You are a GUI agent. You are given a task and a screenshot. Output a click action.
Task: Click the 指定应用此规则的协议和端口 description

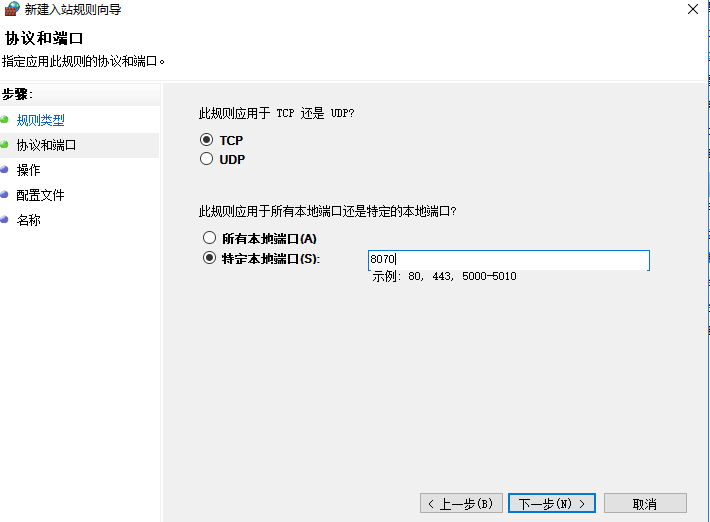pyautogui.click(x=83, y=61)
